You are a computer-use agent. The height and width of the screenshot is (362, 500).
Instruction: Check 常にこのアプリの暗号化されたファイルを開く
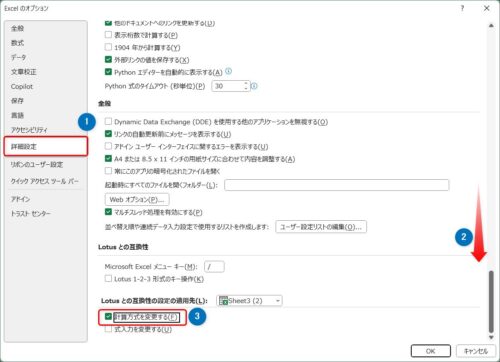click(x=108, y=171)
